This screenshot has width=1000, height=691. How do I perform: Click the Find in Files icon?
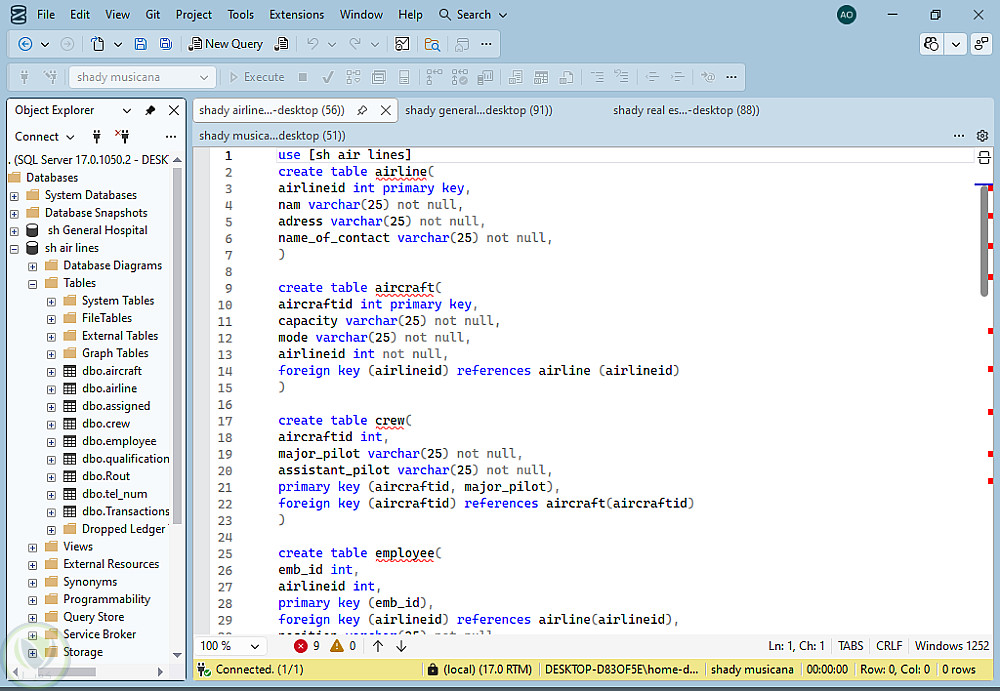(432, 44)
